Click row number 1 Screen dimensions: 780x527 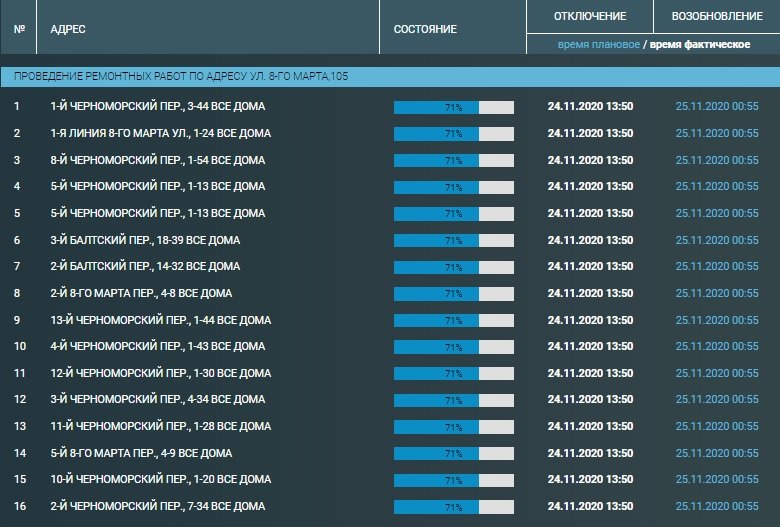pyautogui.click(x=17, y=106)
